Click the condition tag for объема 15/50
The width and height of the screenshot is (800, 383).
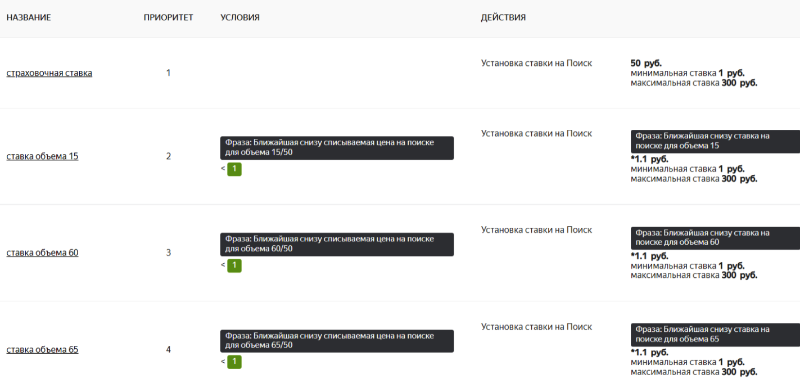[337, 148]
